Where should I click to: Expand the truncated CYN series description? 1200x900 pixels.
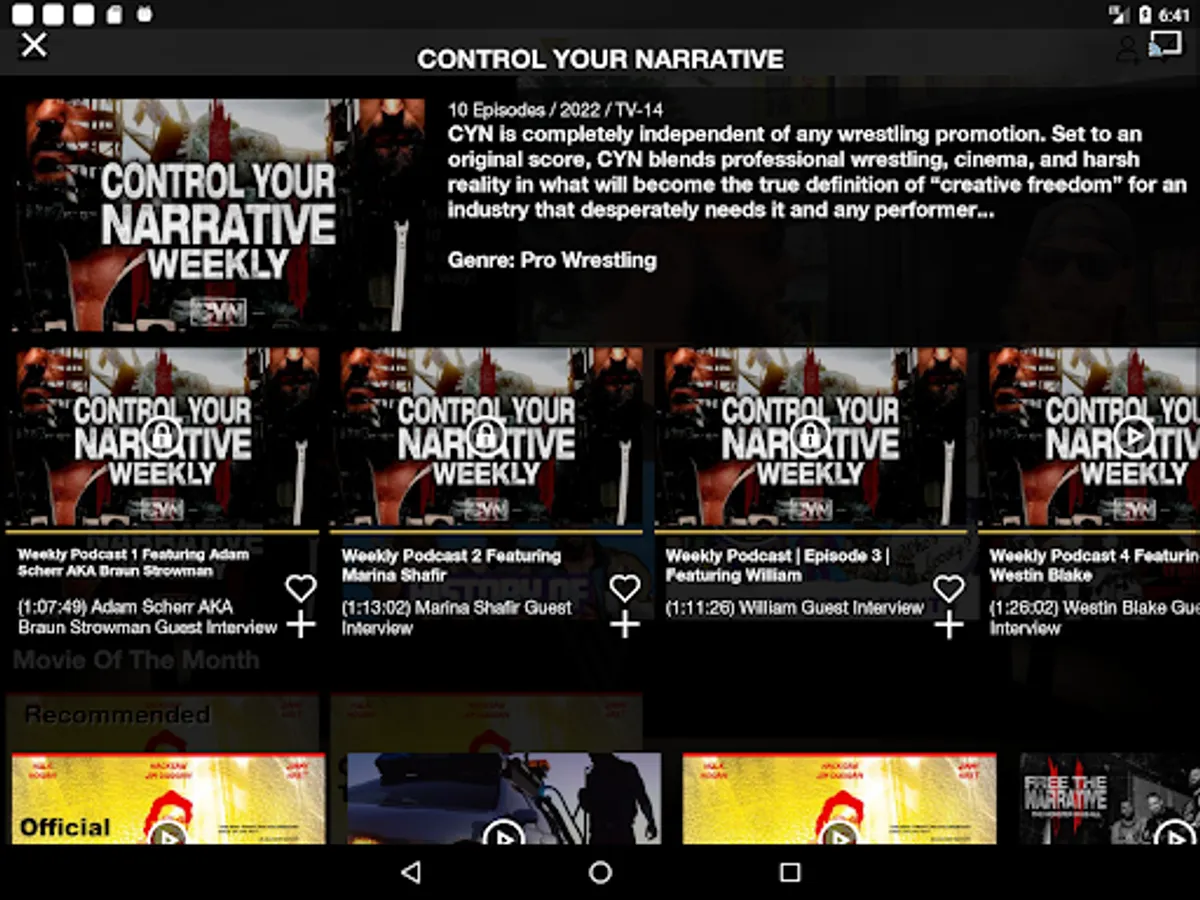pos(817,172)
